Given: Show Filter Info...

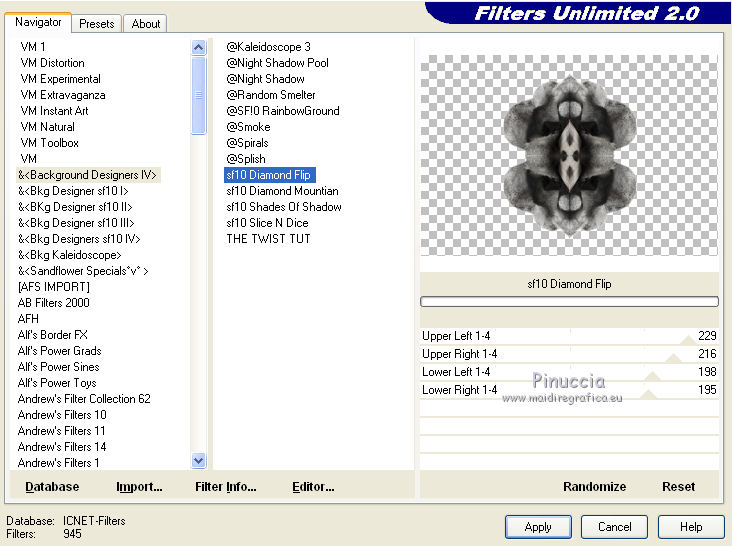Looking at the screenshot, I should [225, 487].
